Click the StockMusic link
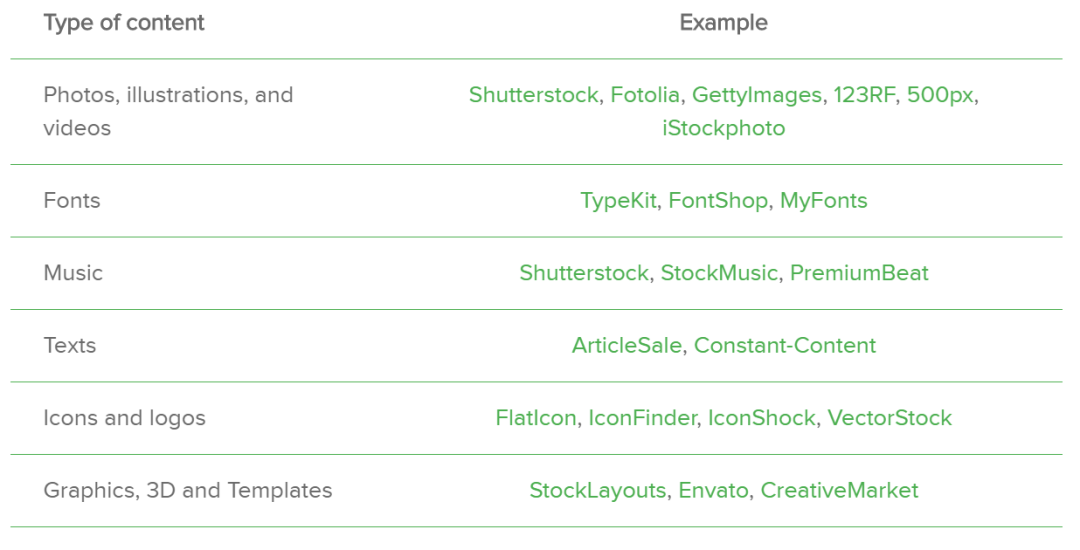 (718, 273)
